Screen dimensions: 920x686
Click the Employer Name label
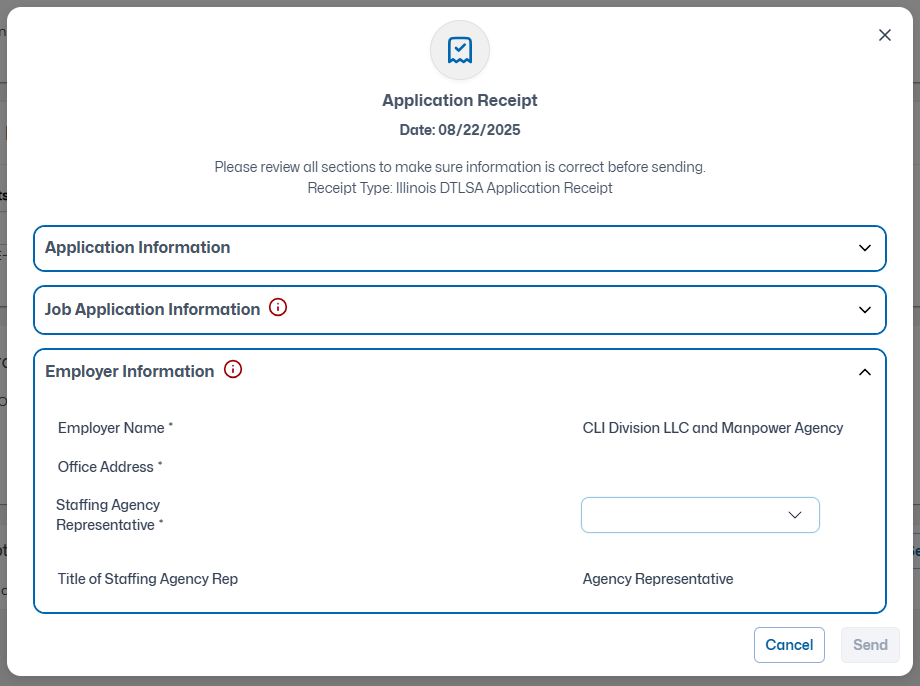click(115, 428)
